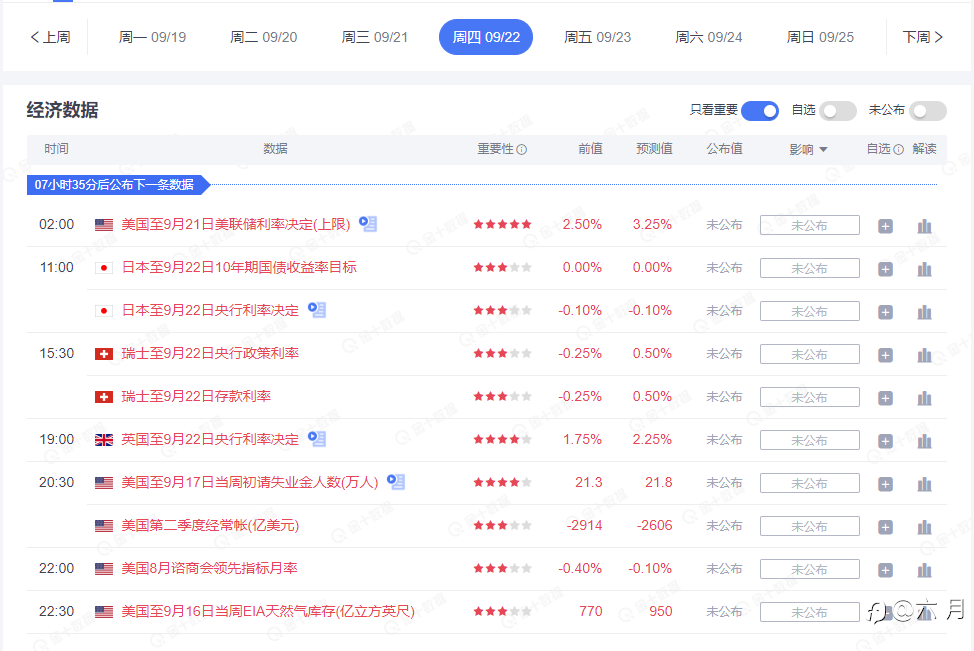Open the chart for Japan 10-year bond yield target
Viewport: 974px width, 651px height.
[x=924, y=269]
